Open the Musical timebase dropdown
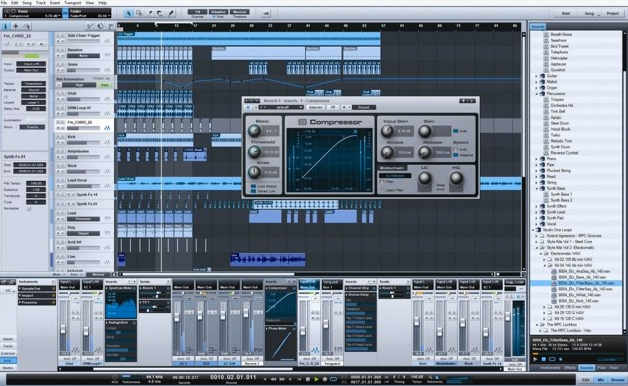Image resolution: width=628 pixels, height=386 pixels. (240, 12)
